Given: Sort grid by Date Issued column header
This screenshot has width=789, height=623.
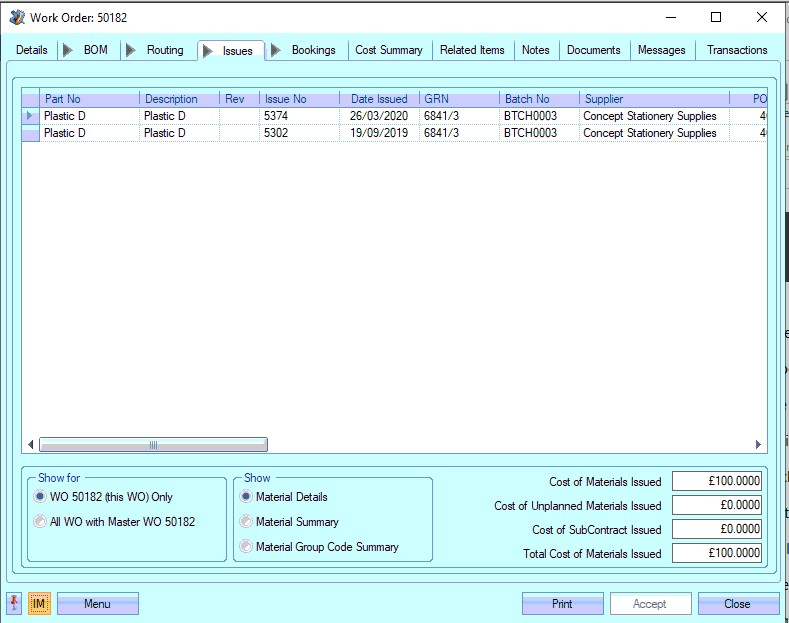Looking at the screenshot, I should point(379,99).
